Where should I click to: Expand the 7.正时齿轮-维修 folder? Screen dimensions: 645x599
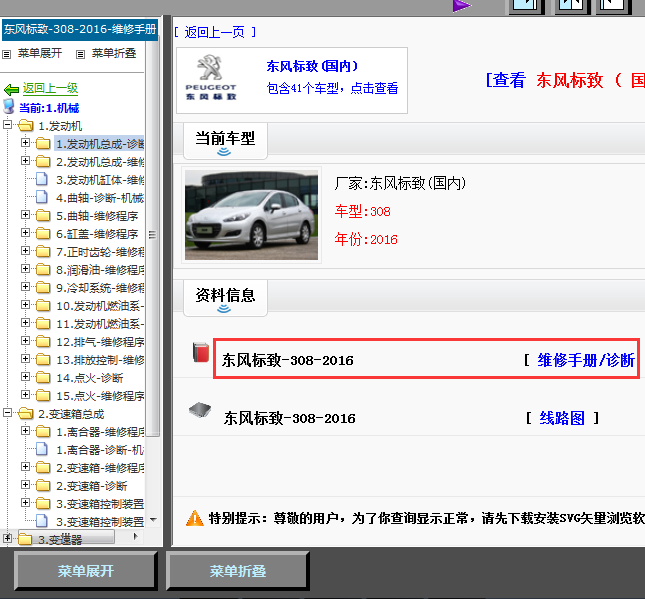point(26,251)
